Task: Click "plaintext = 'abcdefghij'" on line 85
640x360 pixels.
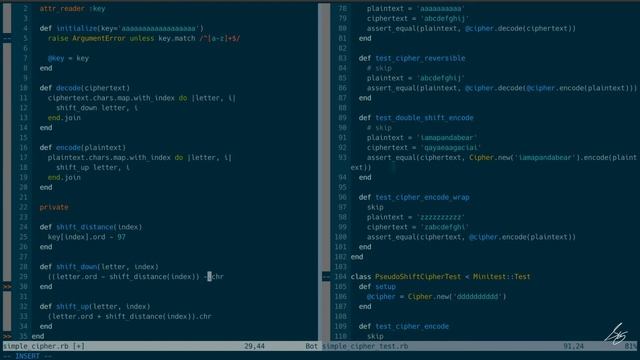Action: pos(416,78)
